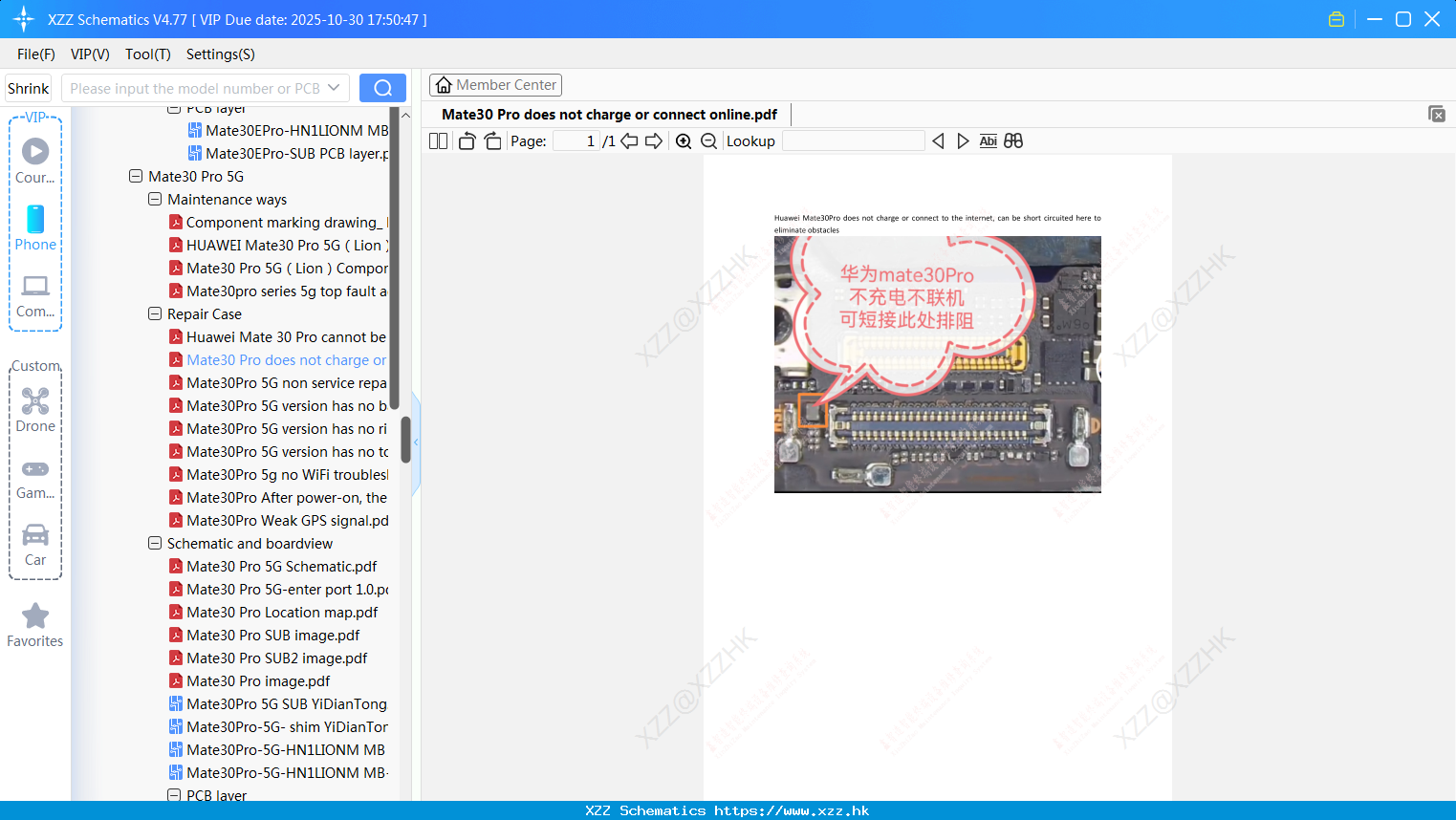Image resolution: width=1456 pixels, height=820 pixels.
Task: Open Mate30Pro After power-on file
Action: tap(278, 497)
